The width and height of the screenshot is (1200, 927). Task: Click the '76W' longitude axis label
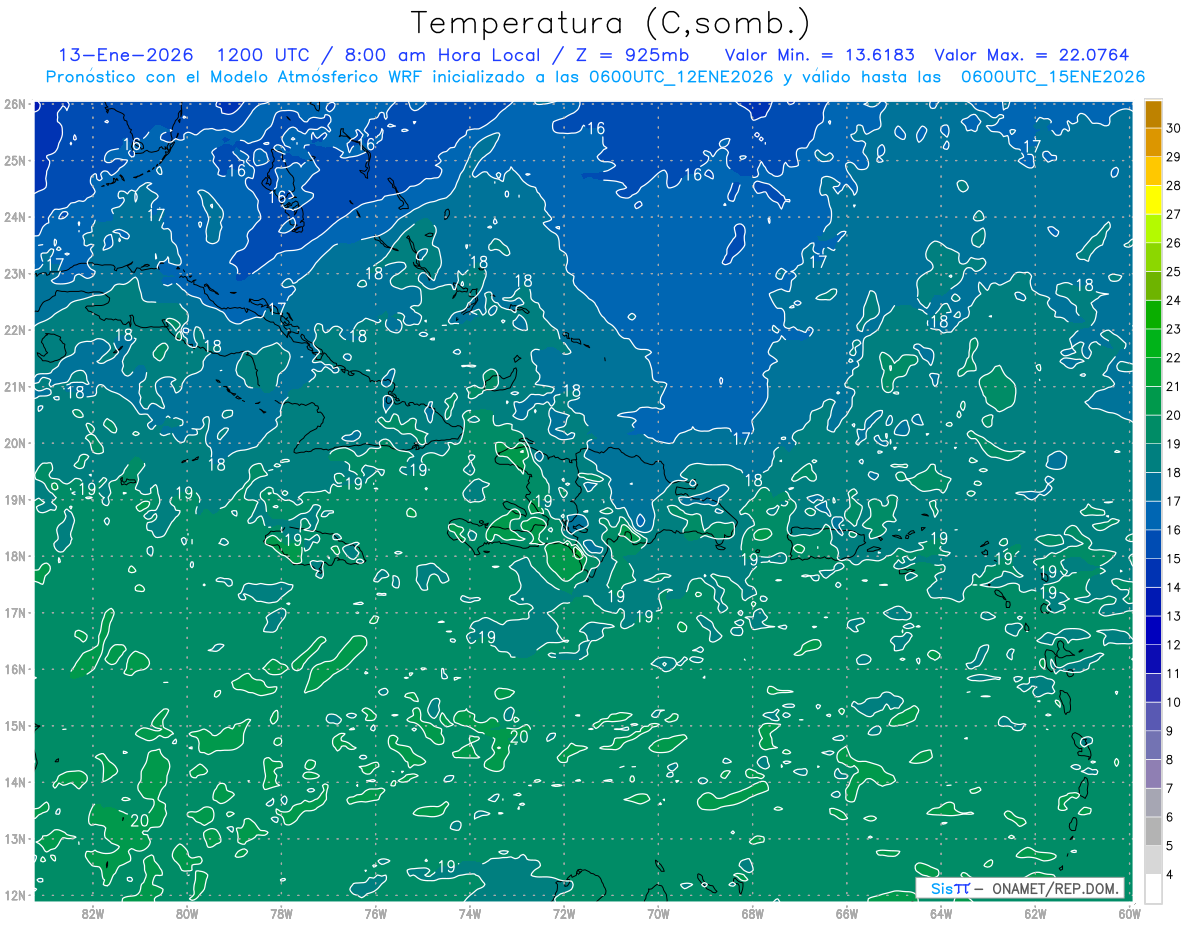coord(376,913)
